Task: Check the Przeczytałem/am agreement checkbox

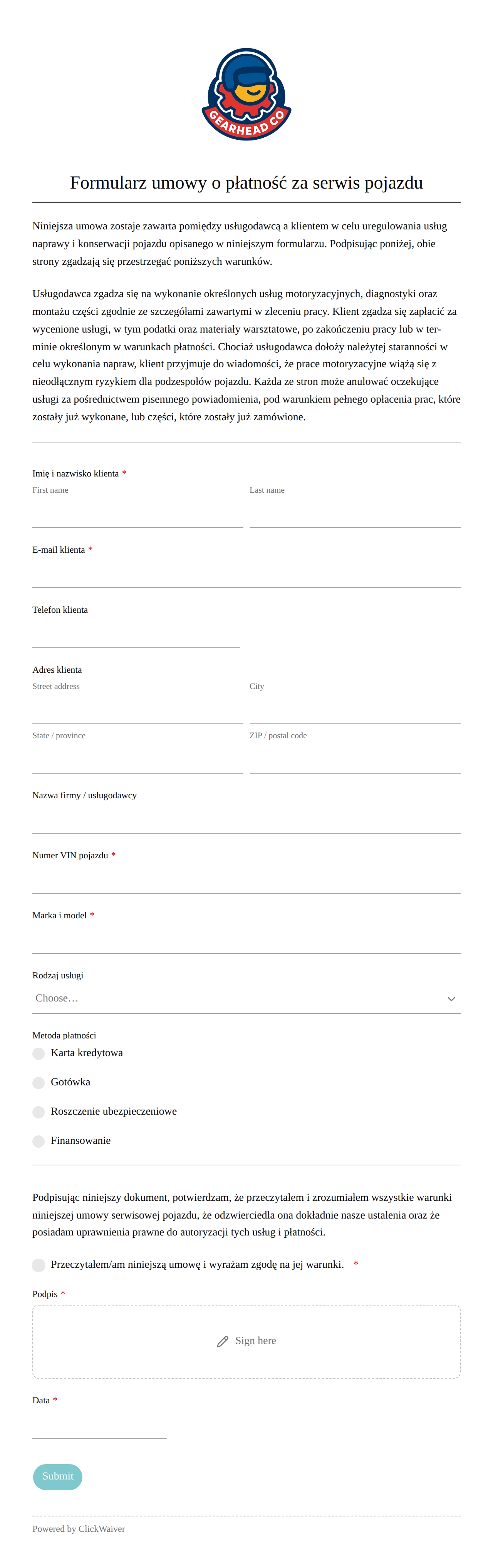Action: click(x=39, y=1265)
